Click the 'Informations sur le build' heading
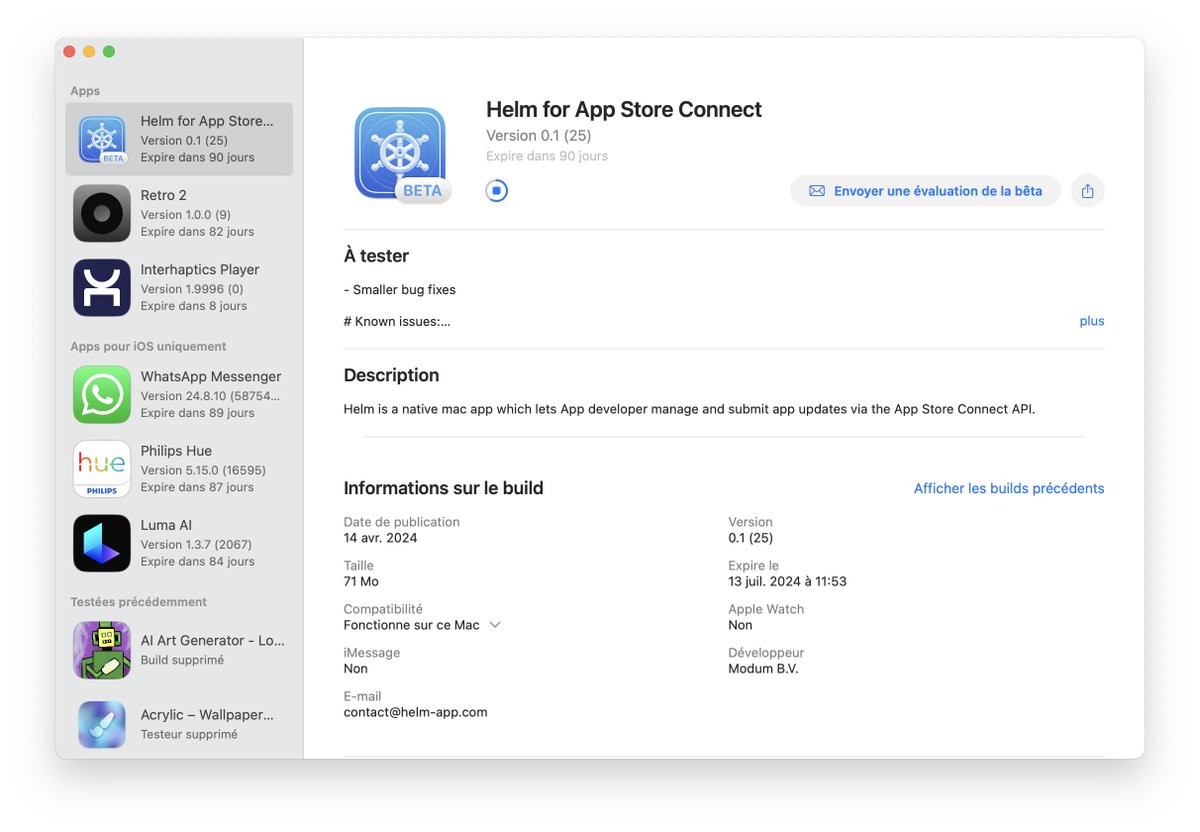 444,488
